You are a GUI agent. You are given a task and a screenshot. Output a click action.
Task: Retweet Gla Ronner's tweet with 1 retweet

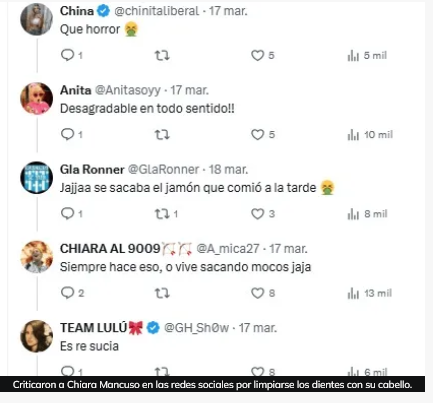[166, 214]
